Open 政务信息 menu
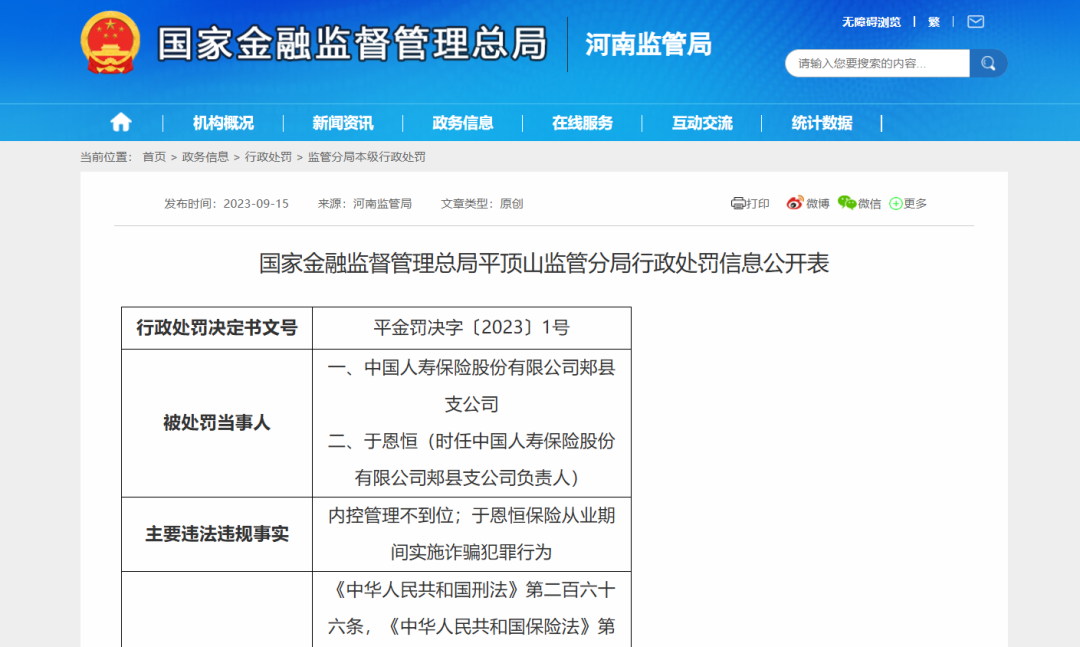Image resolution: width=1080 pixels, height=647 pixels. [463, 123]
